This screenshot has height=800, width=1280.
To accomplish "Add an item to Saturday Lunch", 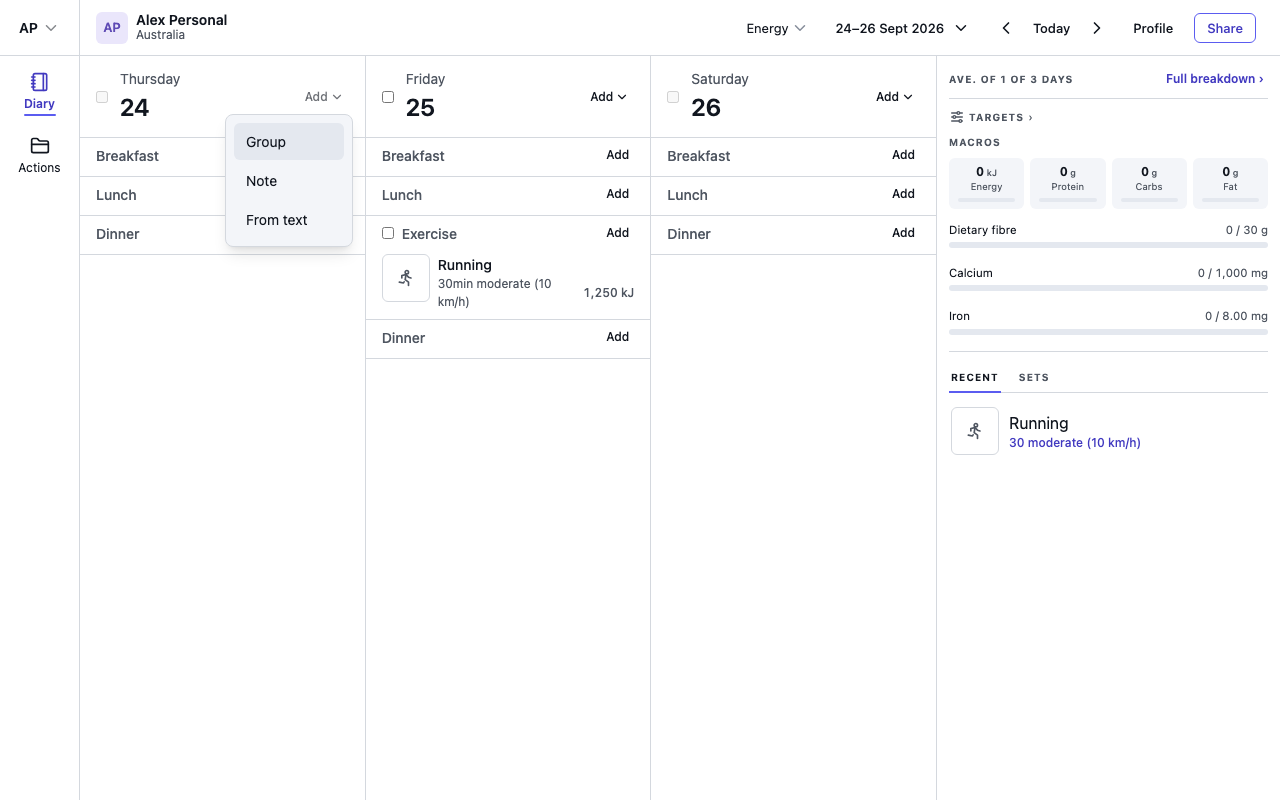I will coord(903,194).
